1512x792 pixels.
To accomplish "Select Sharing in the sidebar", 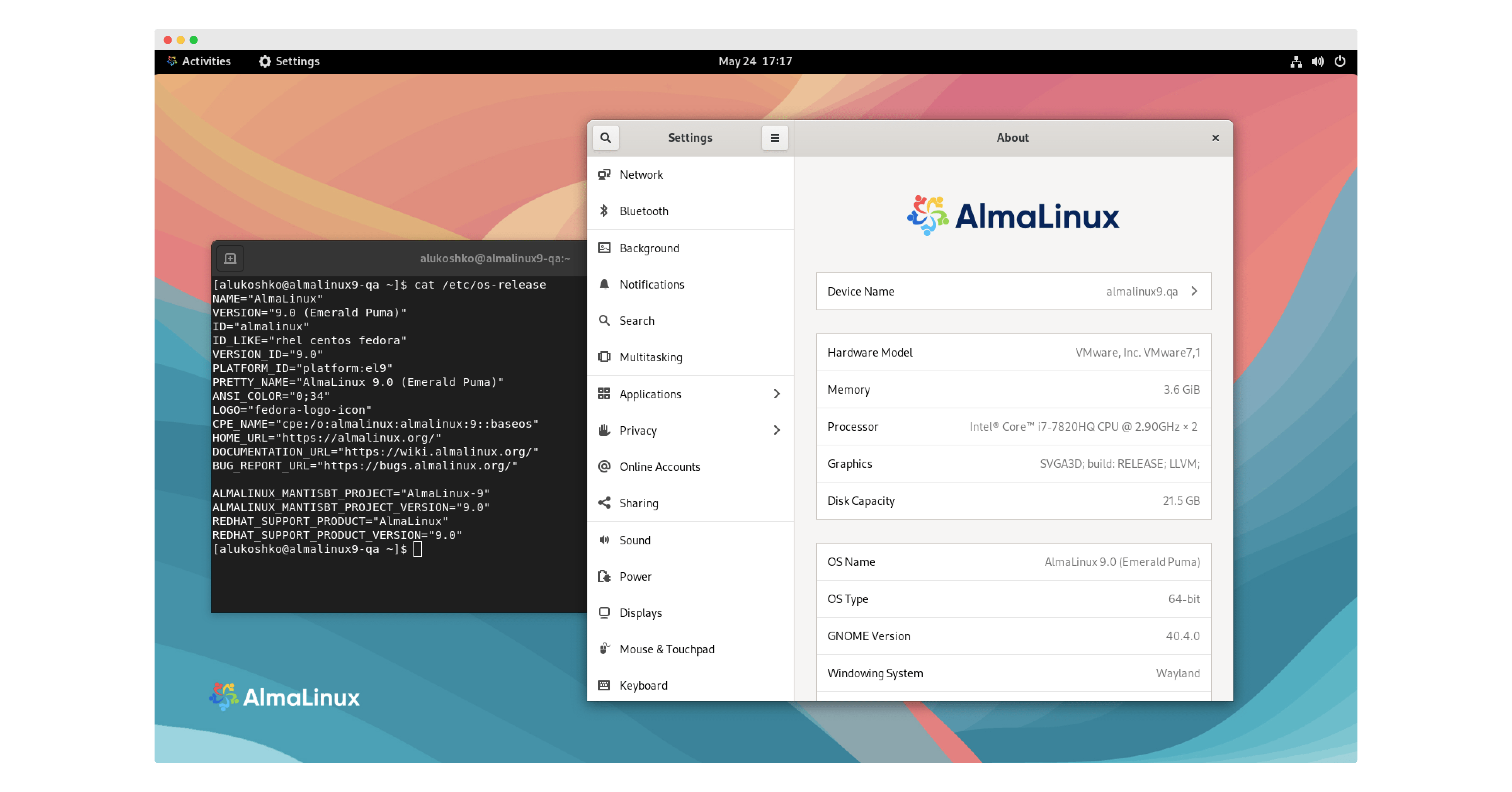I will click(x=690, y=503).
